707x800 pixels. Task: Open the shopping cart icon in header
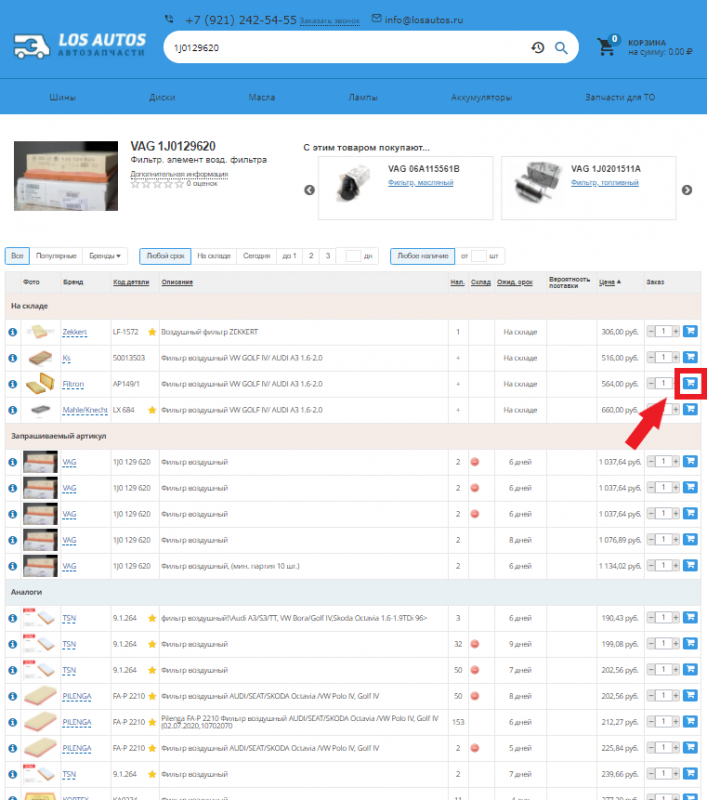607,47
